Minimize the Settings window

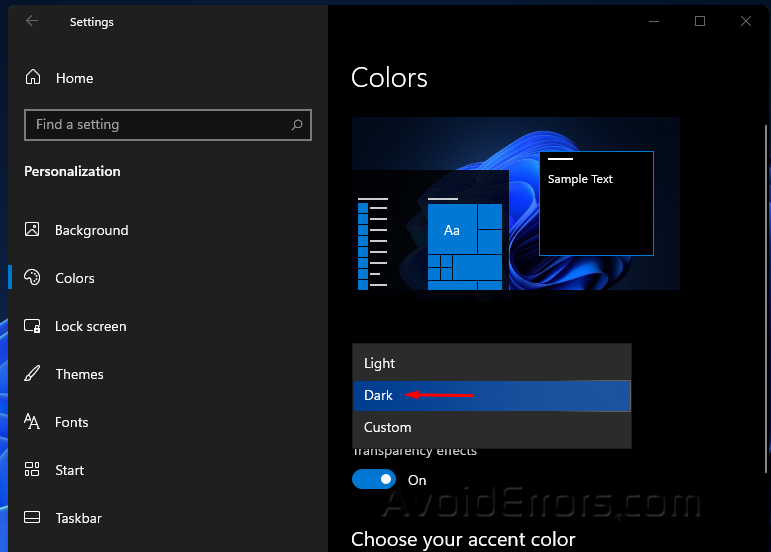(654, 21)
